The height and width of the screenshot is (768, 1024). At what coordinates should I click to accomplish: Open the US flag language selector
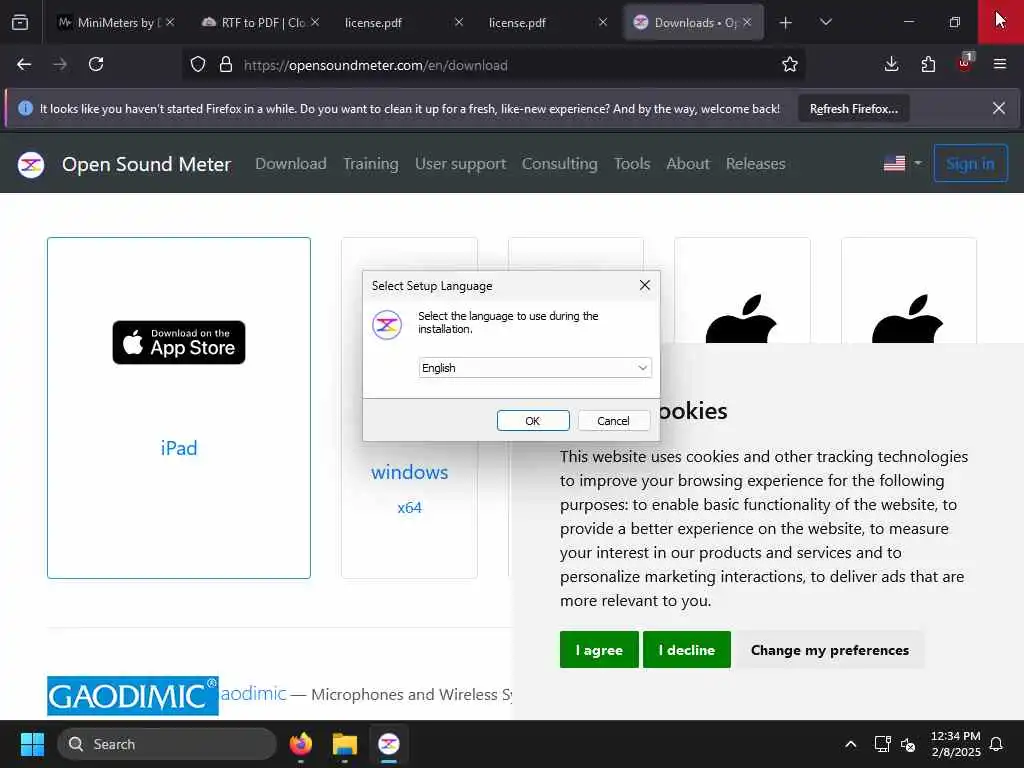coord(902,163)
